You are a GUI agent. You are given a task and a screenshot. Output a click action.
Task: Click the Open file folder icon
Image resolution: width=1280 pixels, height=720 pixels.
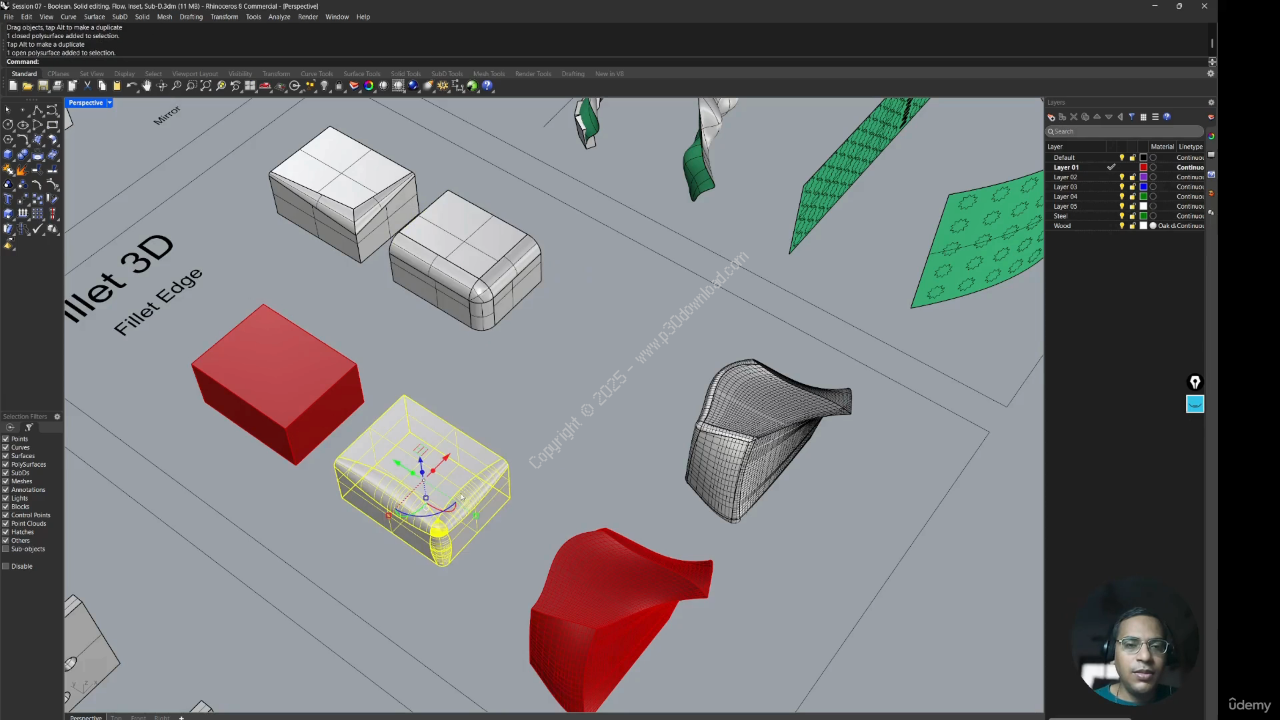tap(27, 86)
